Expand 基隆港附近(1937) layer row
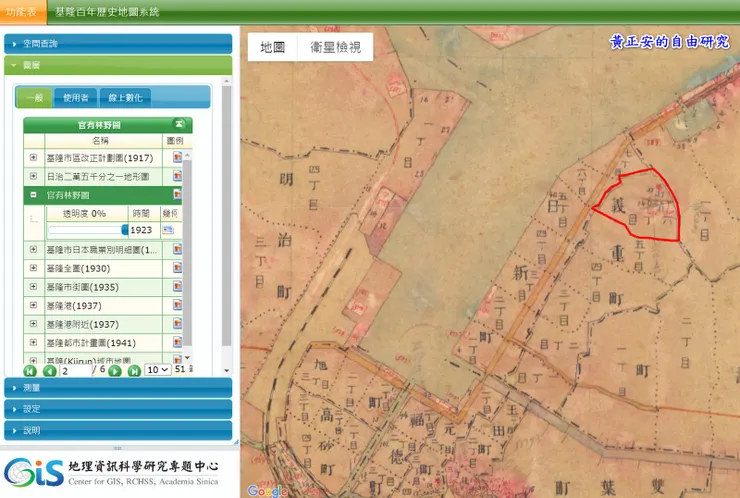This screenshot has width=740, height=498. (x=33, y=324)
